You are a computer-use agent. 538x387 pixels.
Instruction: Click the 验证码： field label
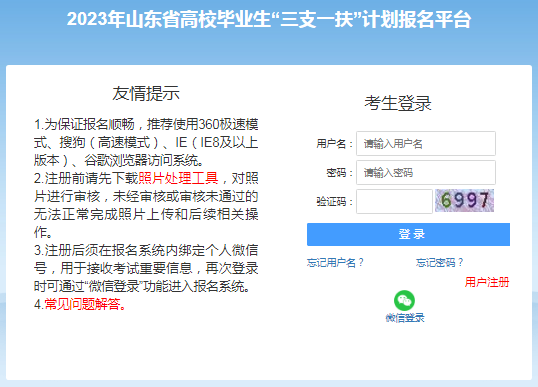(335, 201)
